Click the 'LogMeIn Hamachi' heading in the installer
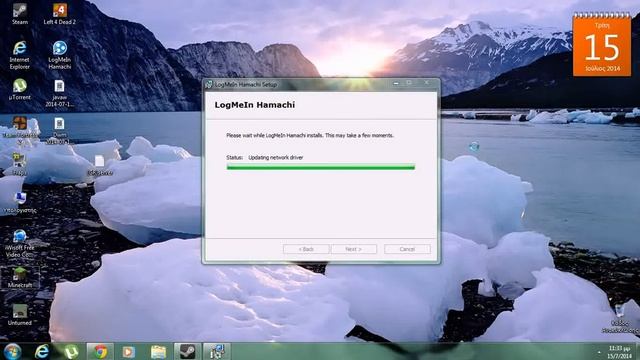 (255, 105)
